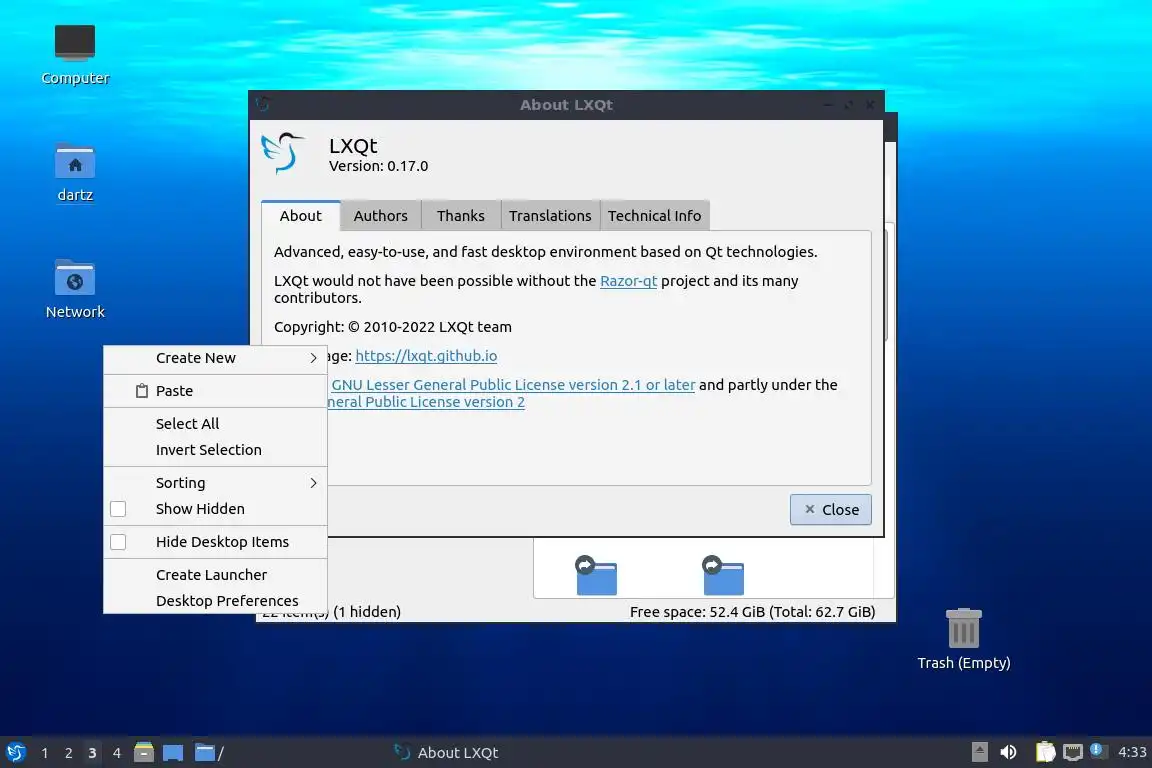Click the About LXQt window menu icon

click(x=263, y=104)
